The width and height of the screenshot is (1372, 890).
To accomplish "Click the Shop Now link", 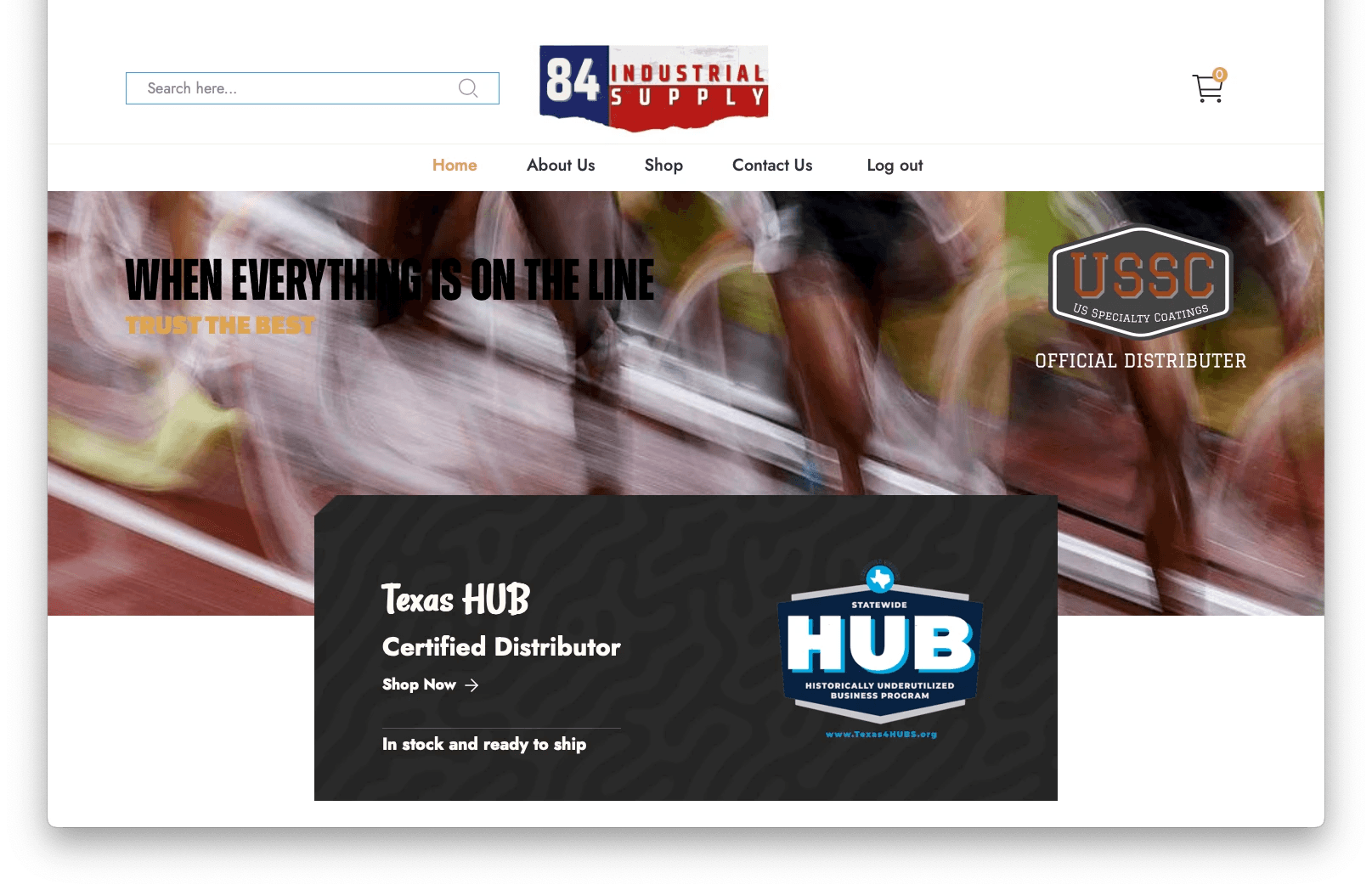I will point(431,684).
